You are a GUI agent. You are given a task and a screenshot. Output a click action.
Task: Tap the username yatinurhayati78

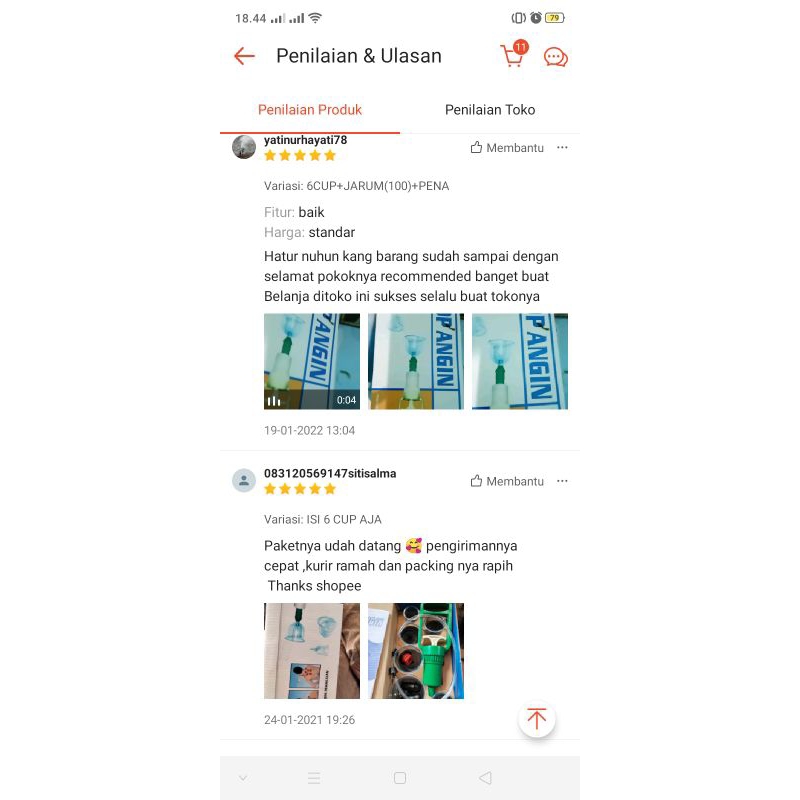(x=305, y=140)
